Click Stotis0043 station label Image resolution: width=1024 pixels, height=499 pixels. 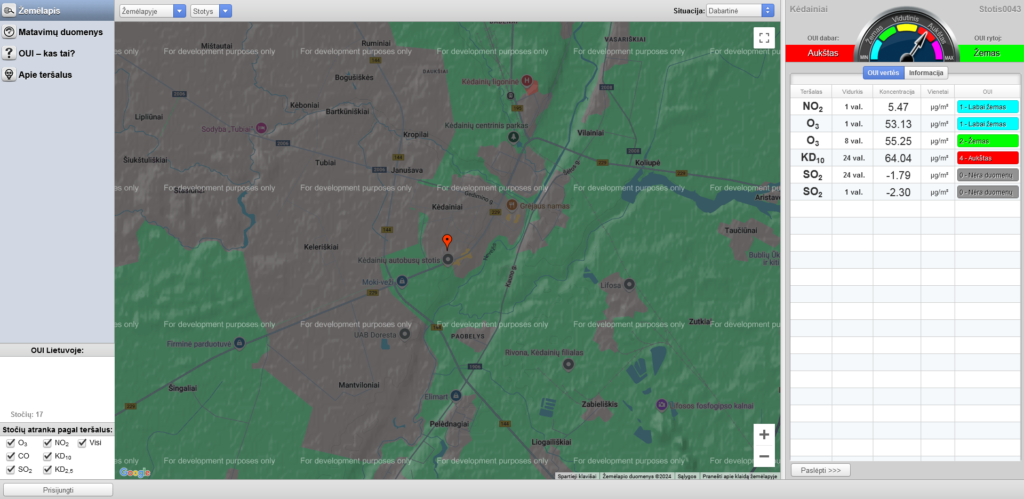(x=999, y=8)
